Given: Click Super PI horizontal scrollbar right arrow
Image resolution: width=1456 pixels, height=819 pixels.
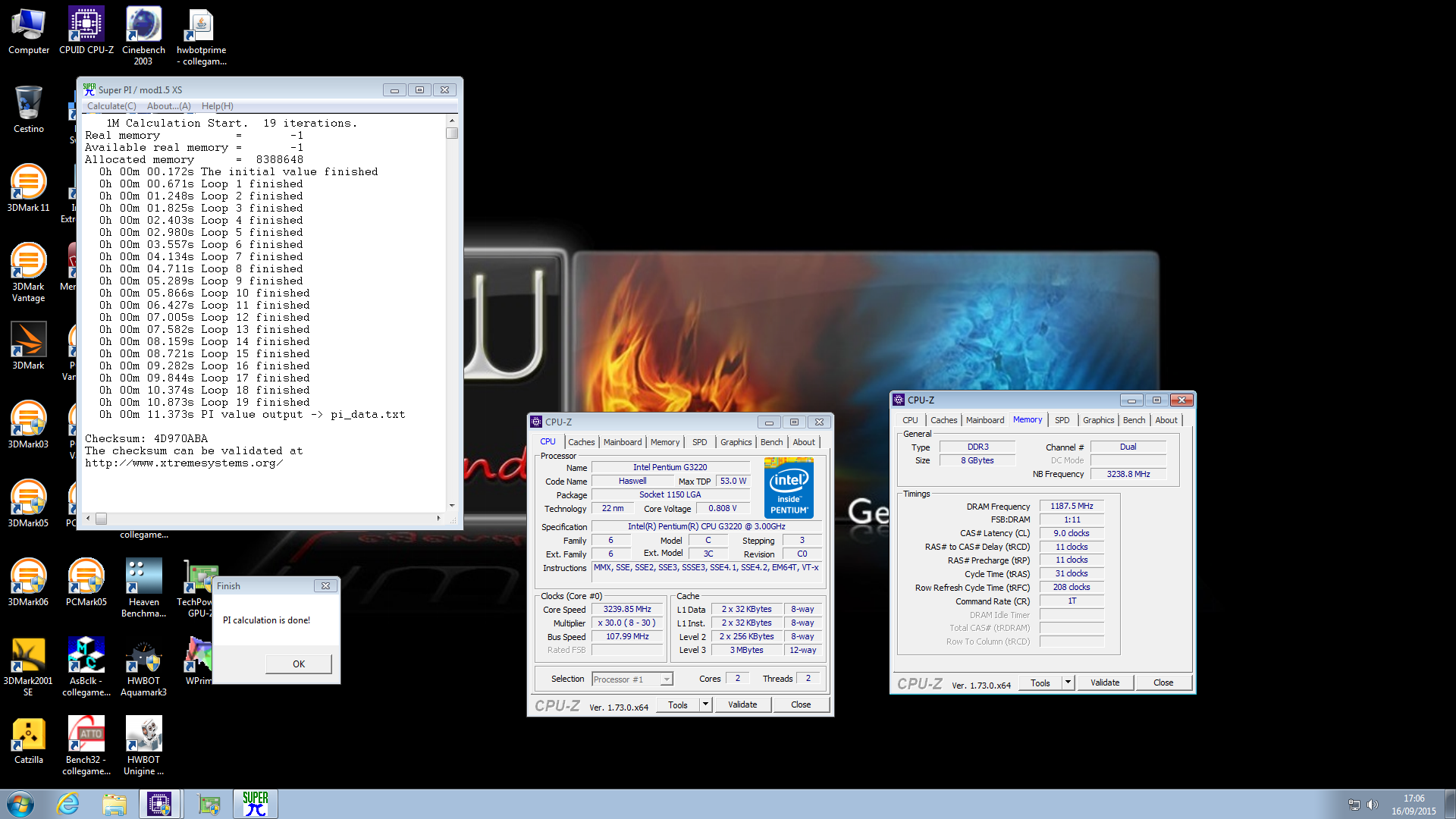Looking at the screenshot, I should pos(438,519).
